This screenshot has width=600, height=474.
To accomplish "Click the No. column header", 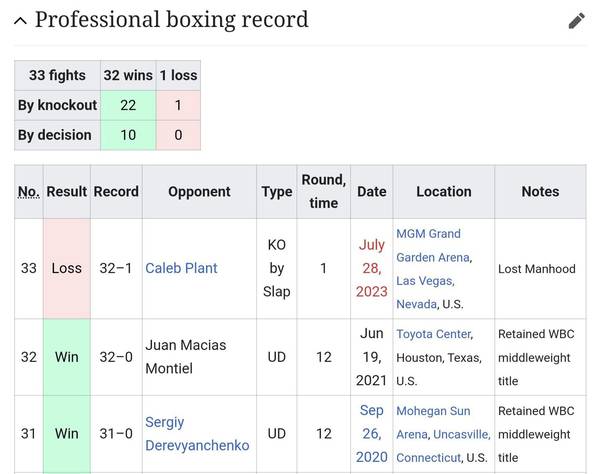I will tap(28, 191).
